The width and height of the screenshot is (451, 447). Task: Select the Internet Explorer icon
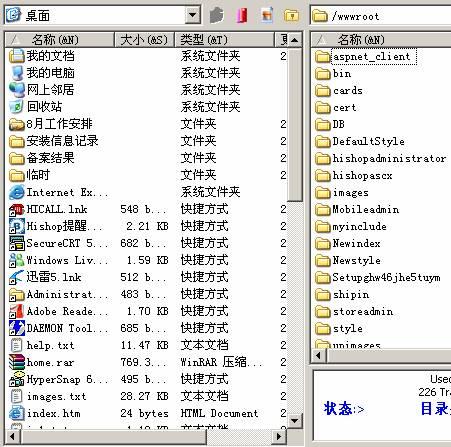16,192
